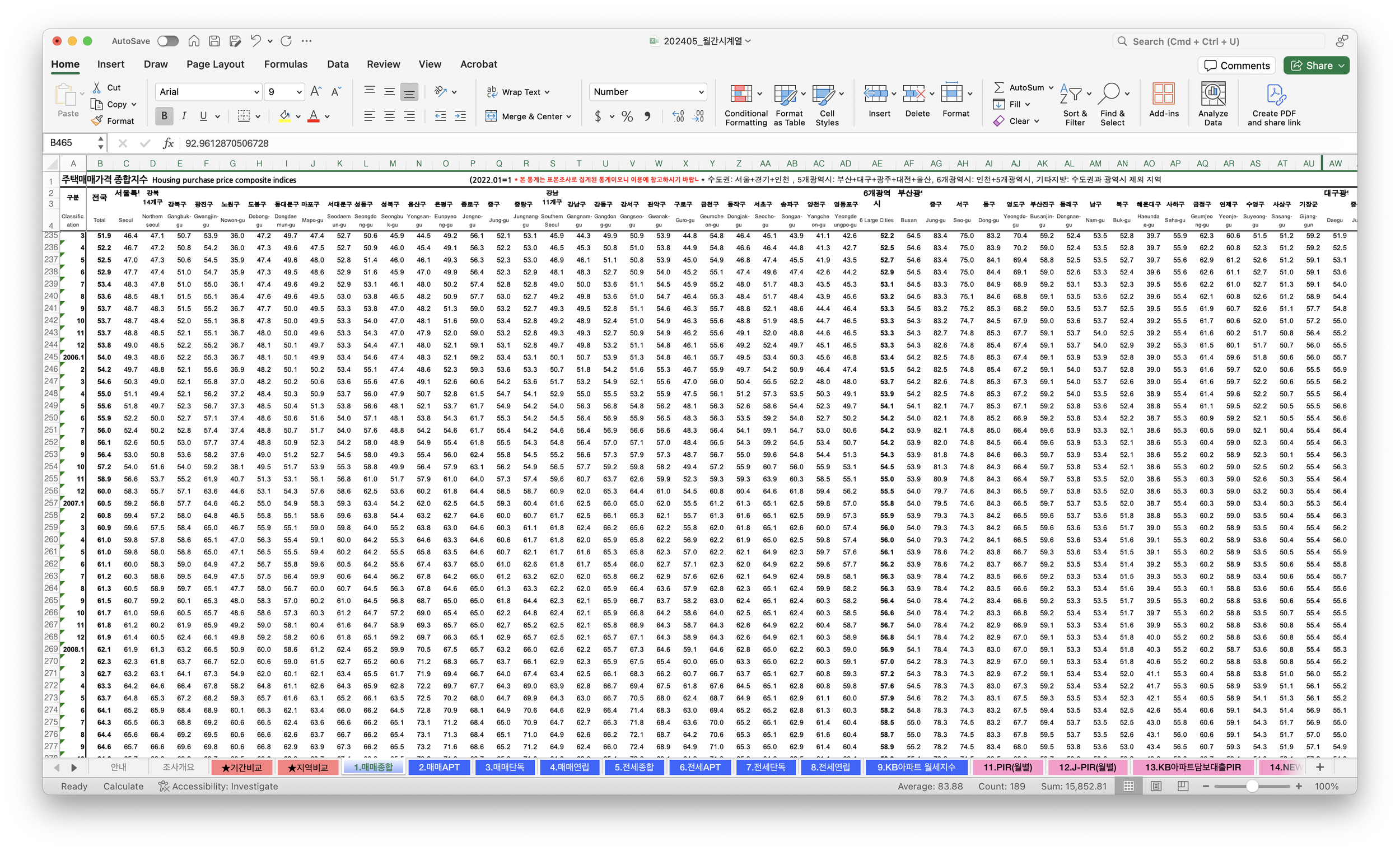This screenshot has height=851, width=1400.
Task: Switch to Page Layout view in status bar
Action: (1156, 786)
